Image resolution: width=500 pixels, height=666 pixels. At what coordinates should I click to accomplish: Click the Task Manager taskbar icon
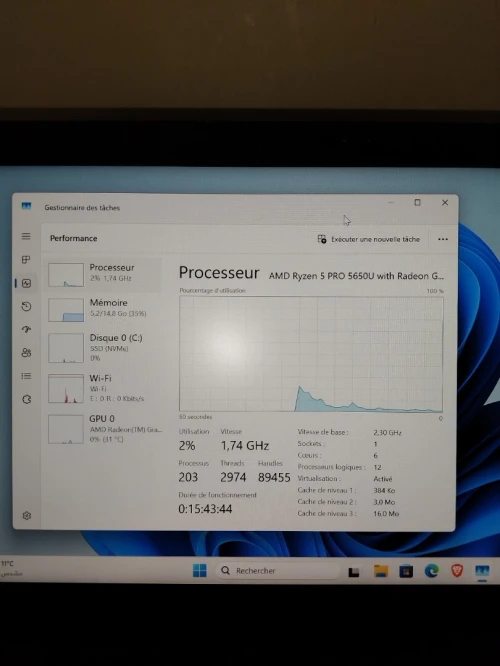coord(482,571)
